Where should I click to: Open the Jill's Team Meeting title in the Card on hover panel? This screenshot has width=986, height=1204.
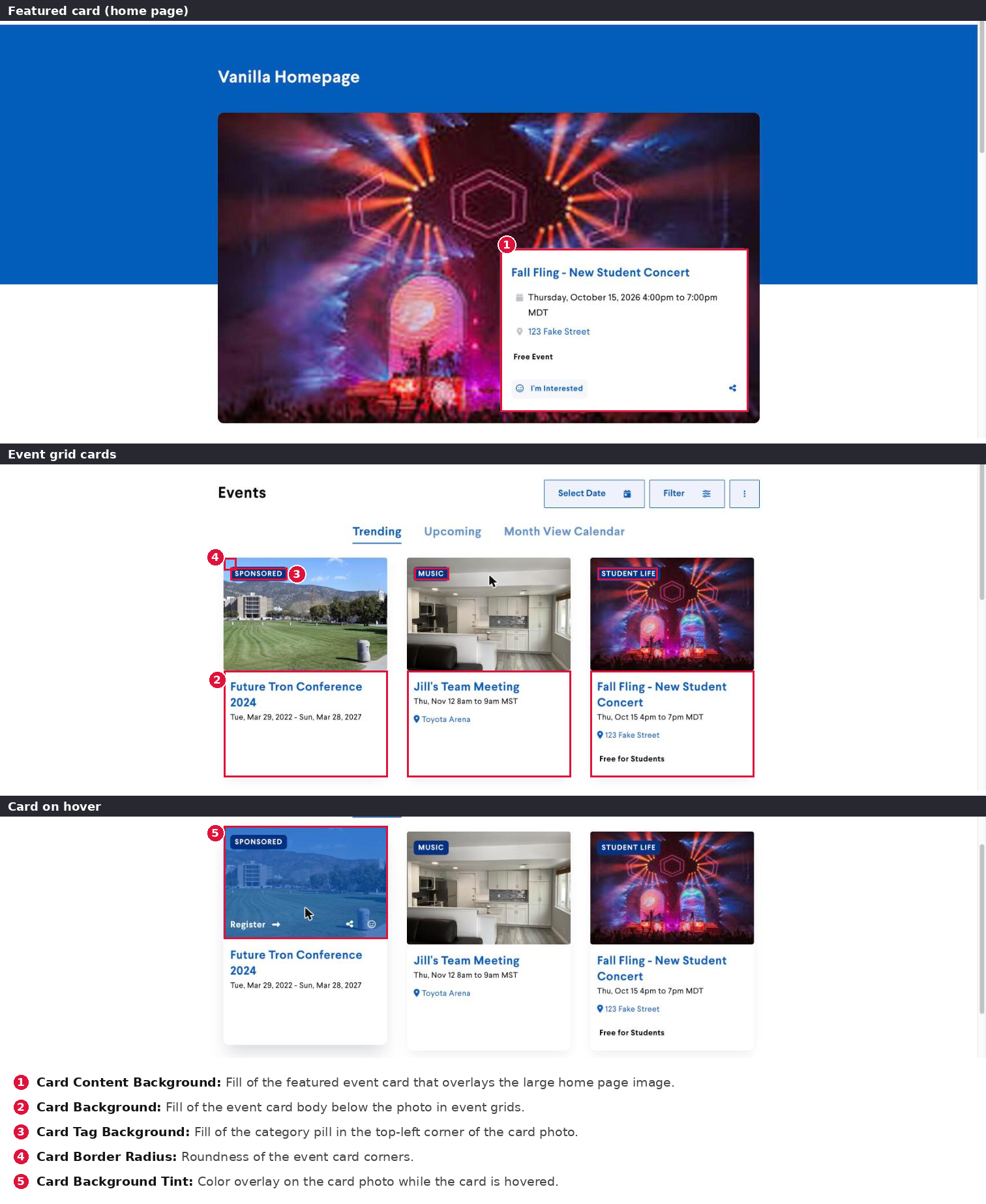pos(466,961)
